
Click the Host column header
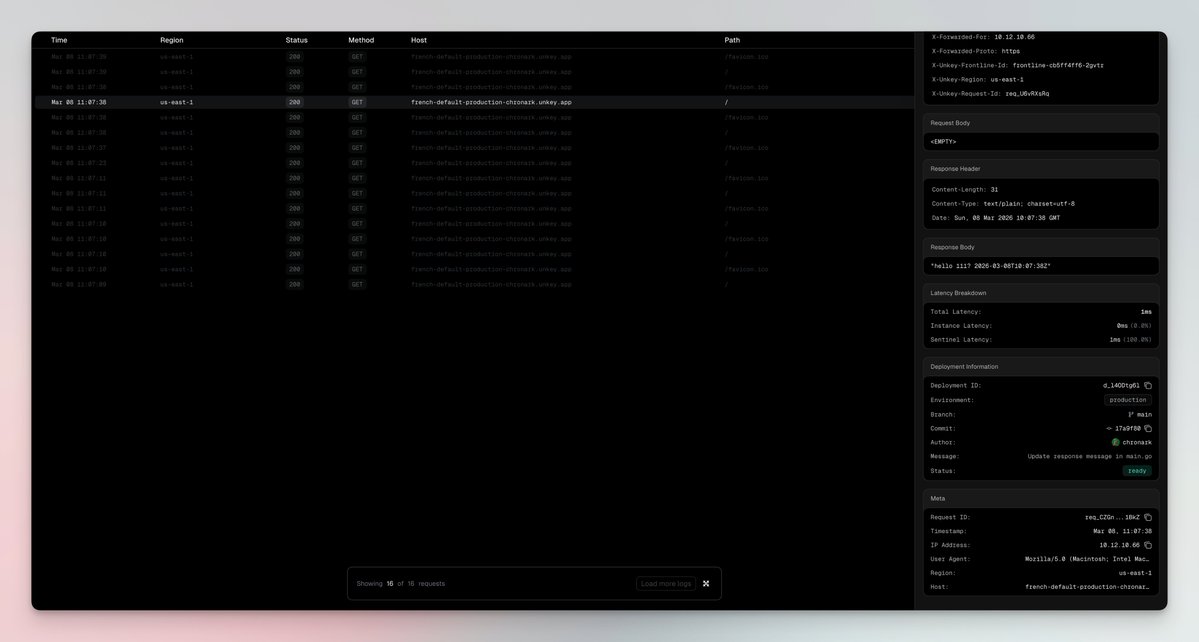click(x=419, y=41)
